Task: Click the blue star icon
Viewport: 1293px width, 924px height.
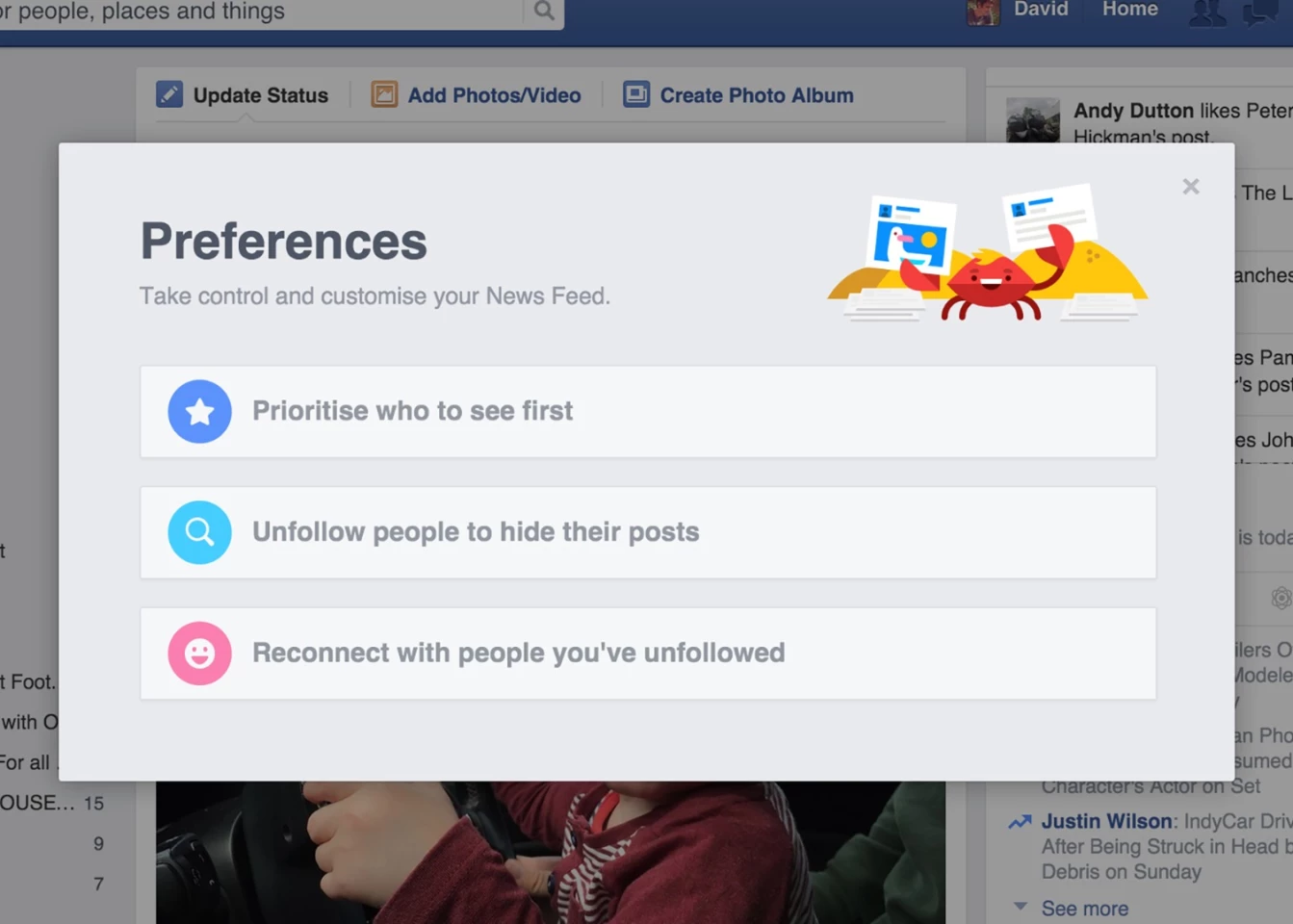Action: 199,411
